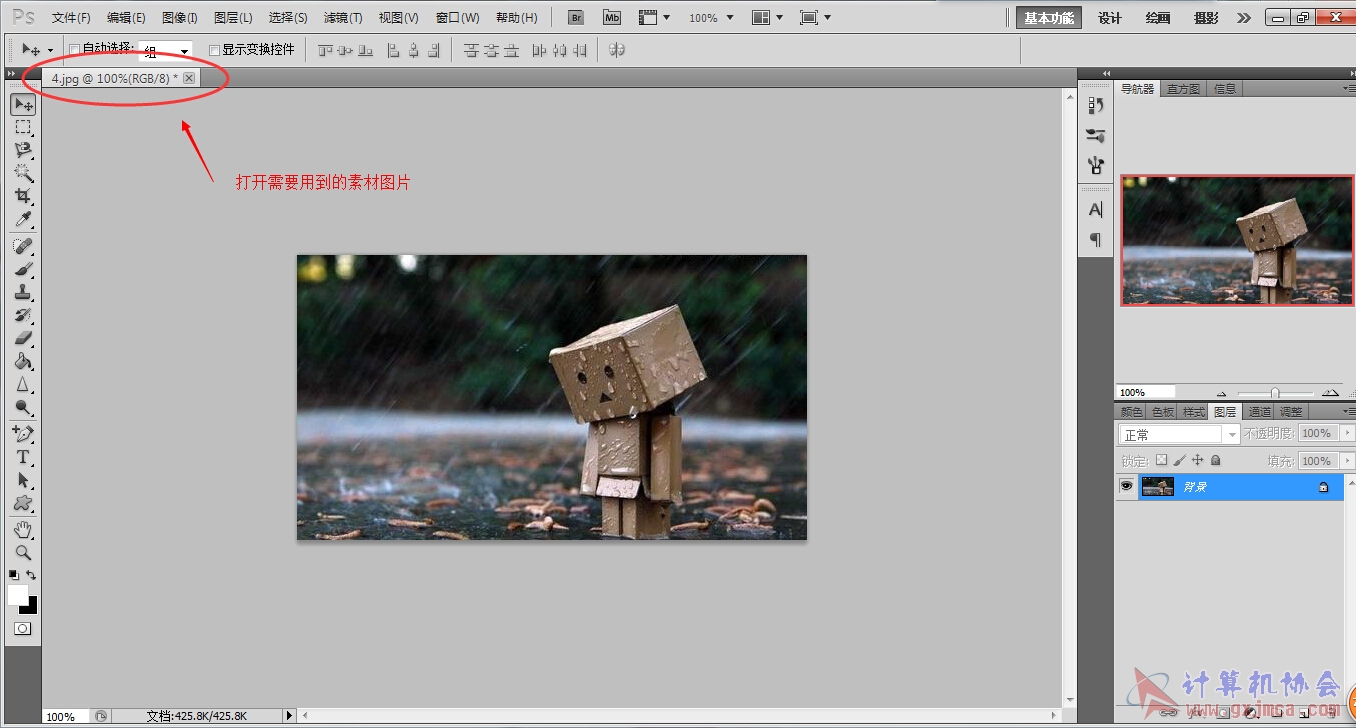Image resolution: width=1356 pixels, height=728 pixels.
Task: Launch Adobe Bridge (Br)
Action: (x=576, y=18)
